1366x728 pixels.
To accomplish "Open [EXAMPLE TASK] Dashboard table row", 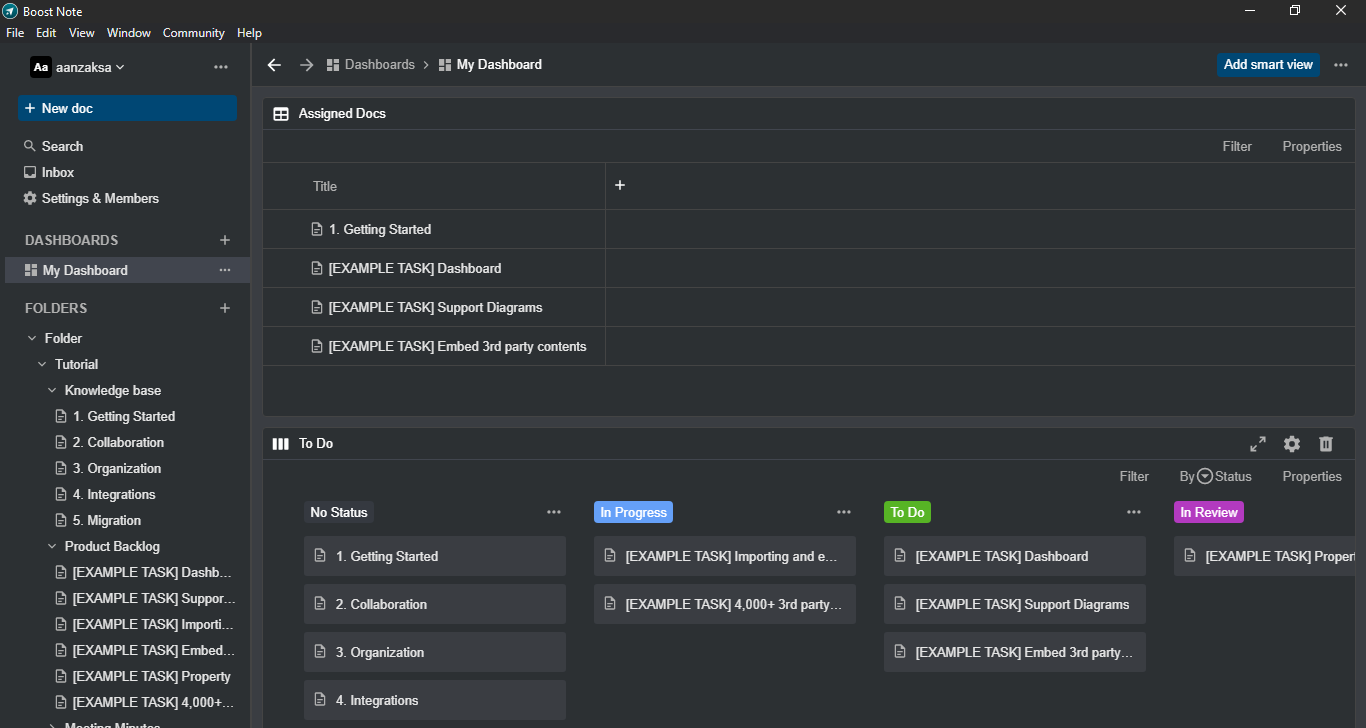I will point(415,268).
